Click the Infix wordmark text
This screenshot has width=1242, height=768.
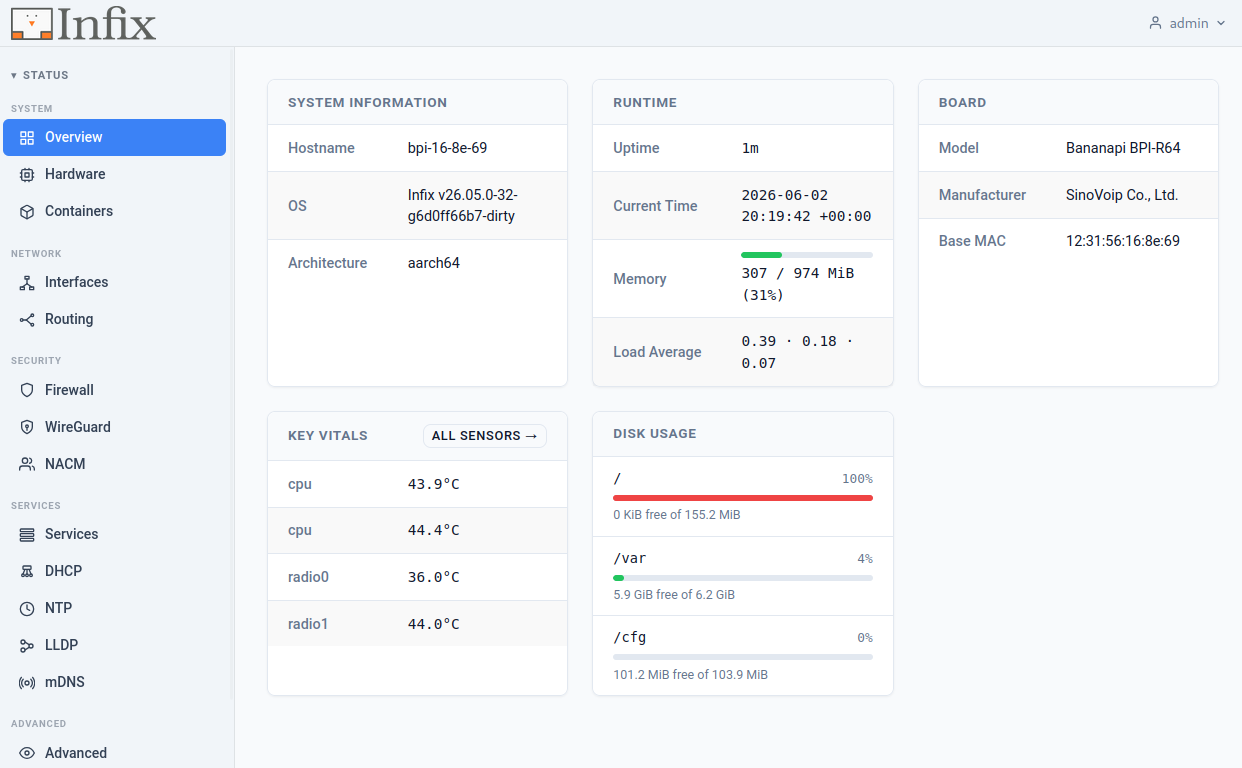click(107, 23)
